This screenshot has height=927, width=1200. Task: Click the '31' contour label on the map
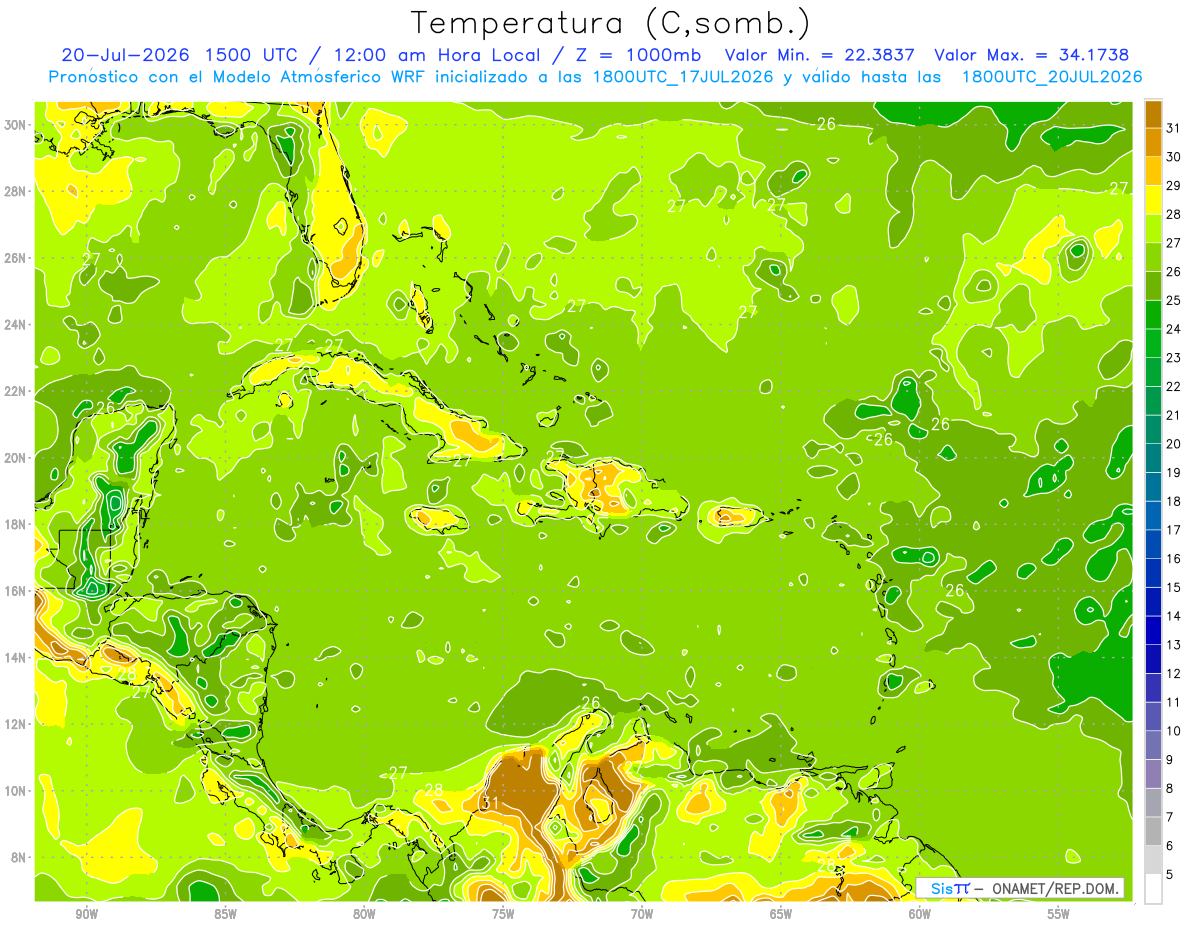click(490, 803)
